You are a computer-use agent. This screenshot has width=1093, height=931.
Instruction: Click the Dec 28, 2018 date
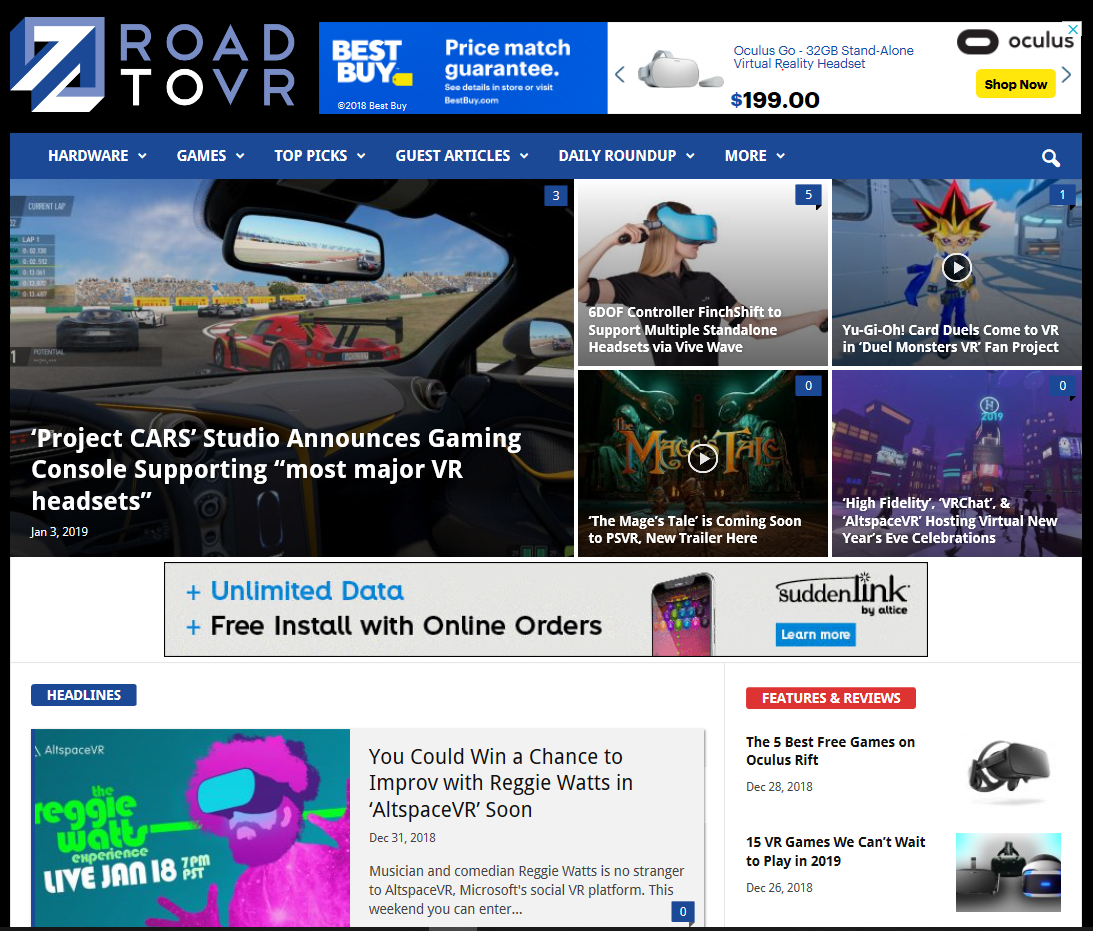click(x=779, y=787)
